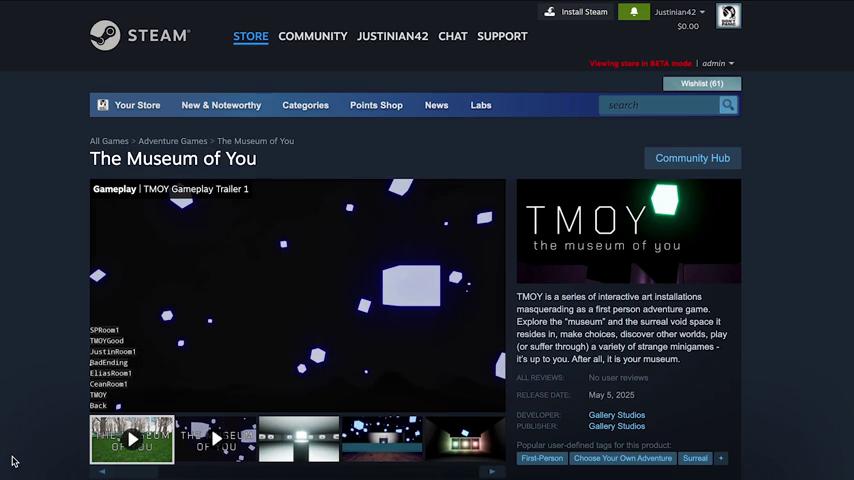Open the notifications bell icon
The image size is (854, 480).
point(633,11)
